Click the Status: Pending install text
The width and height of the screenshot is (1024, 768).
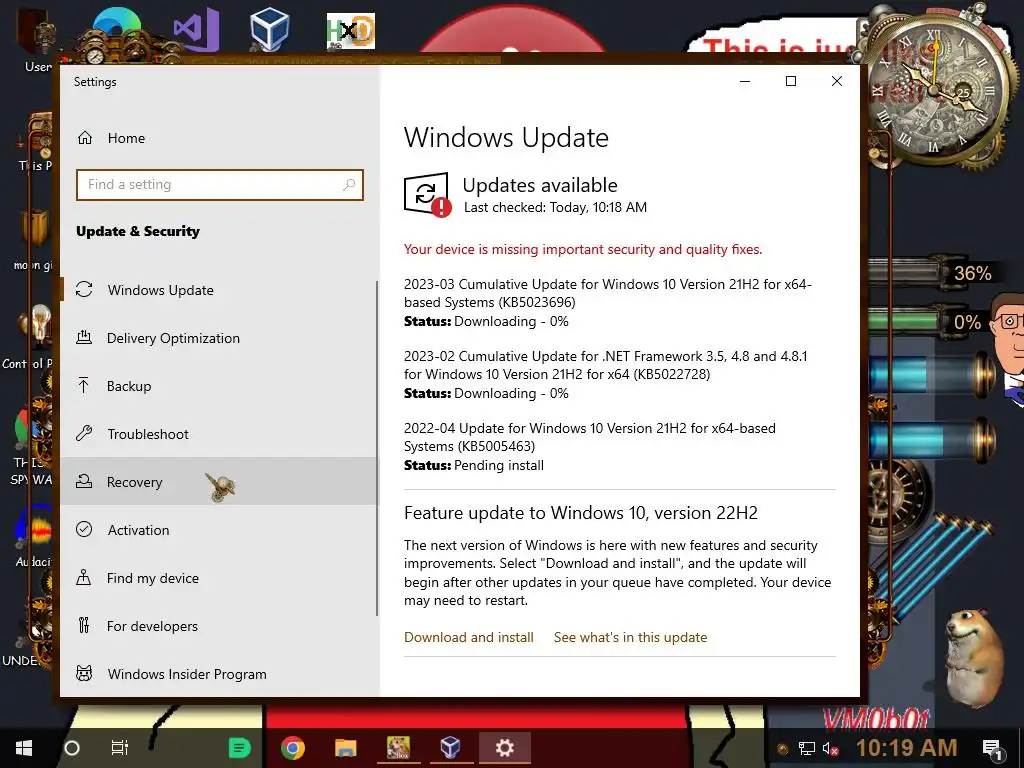point(474,466)
